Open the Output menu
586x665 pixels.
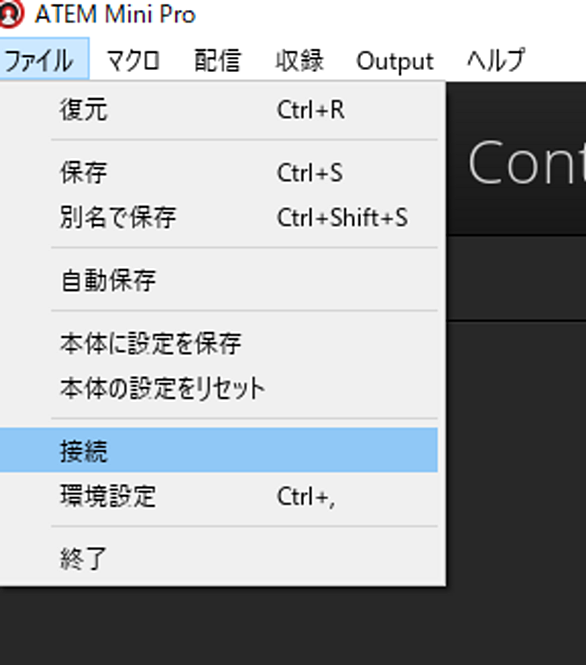click(x=395, y=61)
